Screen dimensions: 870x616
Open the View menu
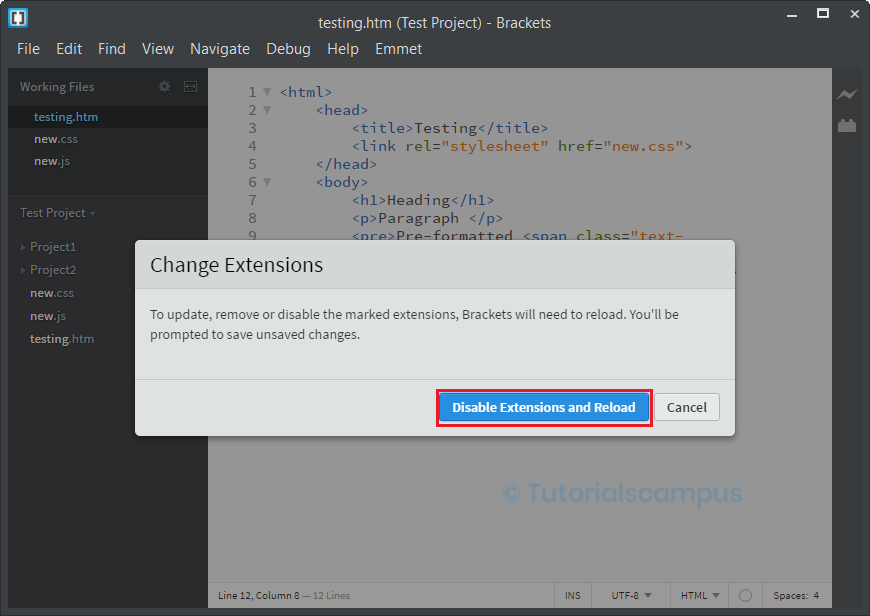[x=158, y=49]
